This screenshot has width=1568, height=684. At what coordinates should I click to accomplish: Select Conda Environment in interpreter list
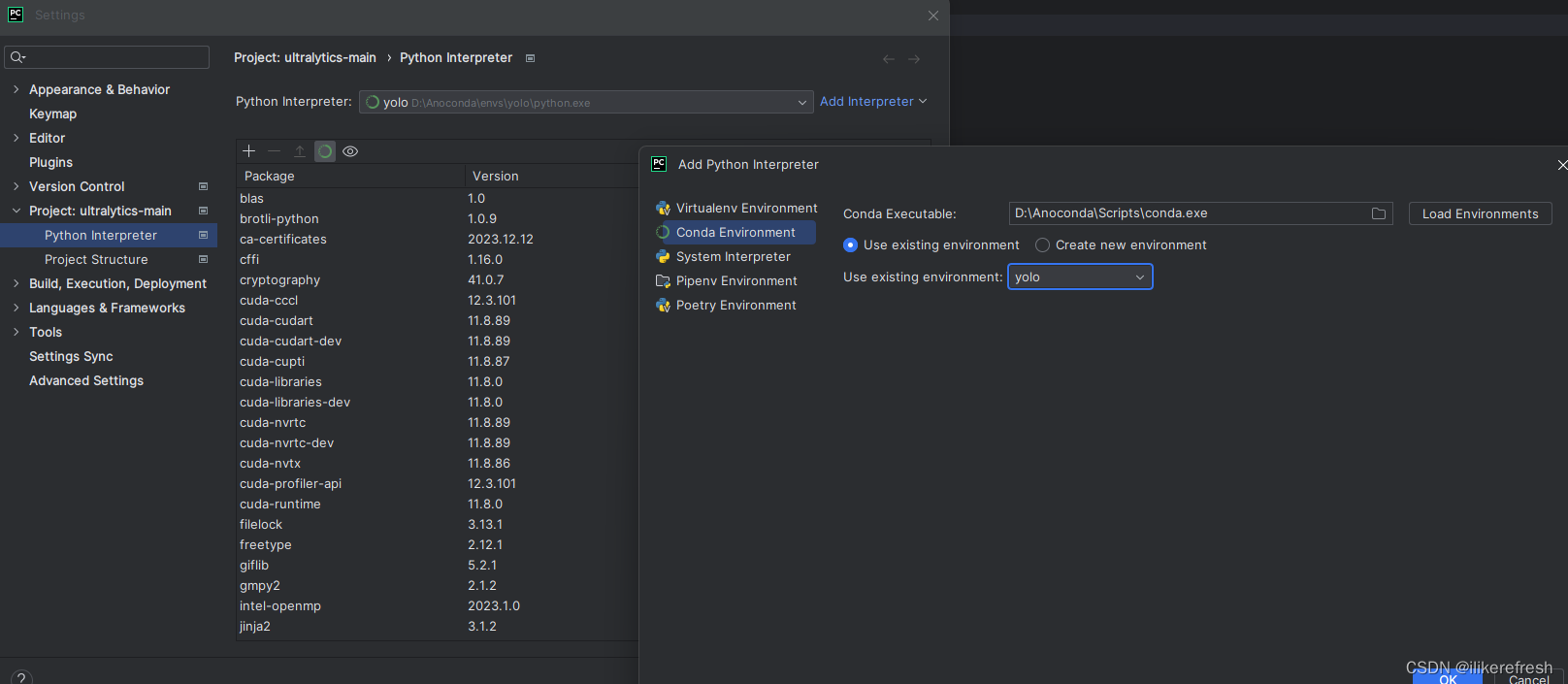[734, 233]
